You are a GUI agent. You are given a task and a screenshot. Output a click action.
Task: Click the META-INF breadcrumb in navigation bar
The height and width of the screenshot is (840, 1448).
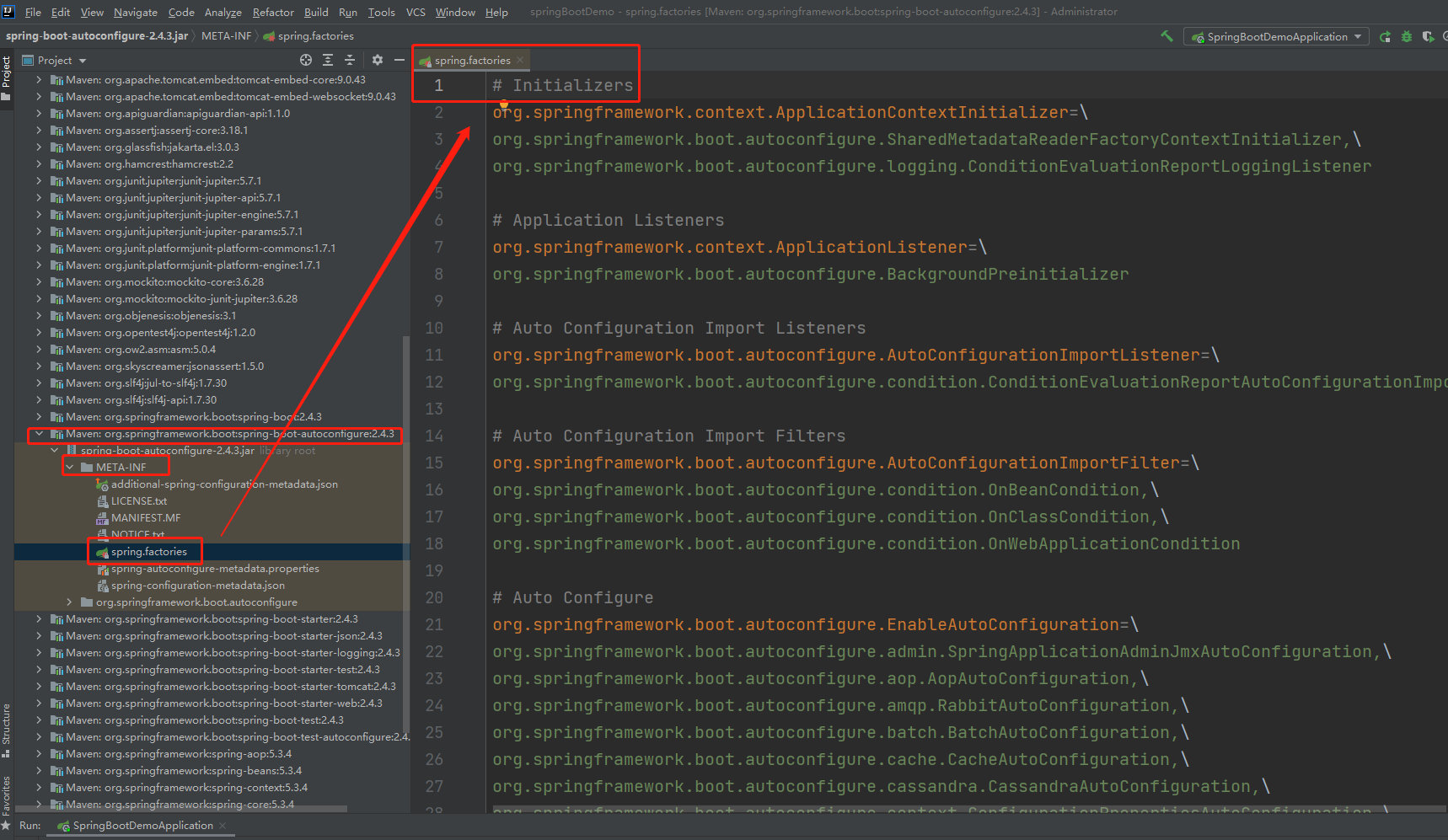(226, 36)
